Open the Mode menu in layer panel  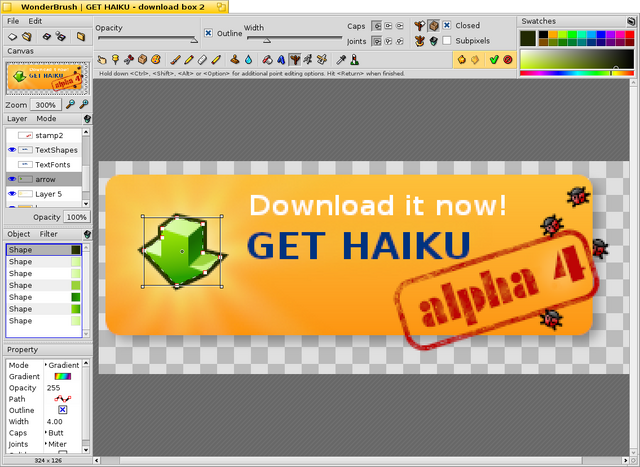point(46,119)
